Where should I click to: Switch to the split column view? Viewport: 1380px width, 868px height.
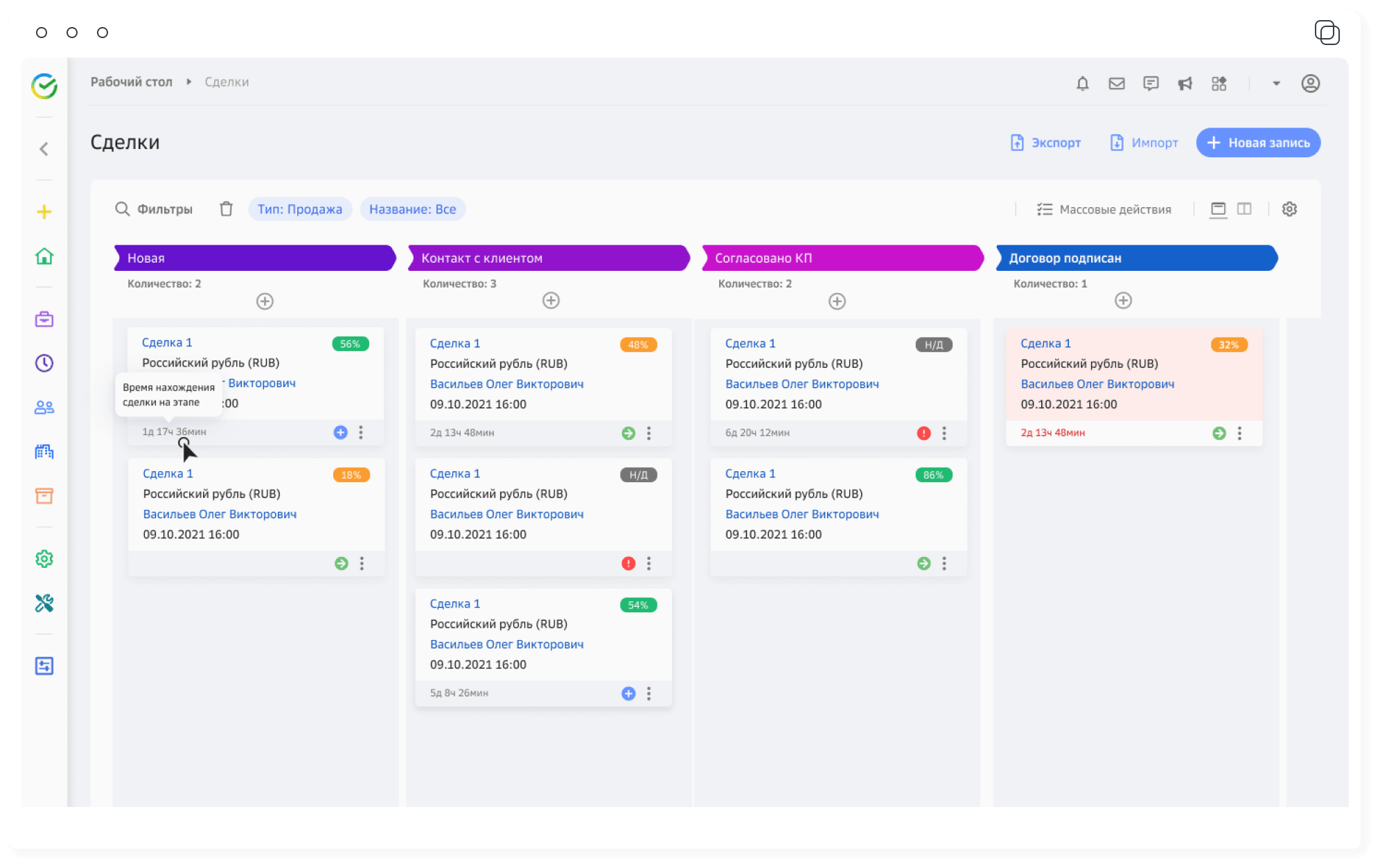pos(1244,209)
